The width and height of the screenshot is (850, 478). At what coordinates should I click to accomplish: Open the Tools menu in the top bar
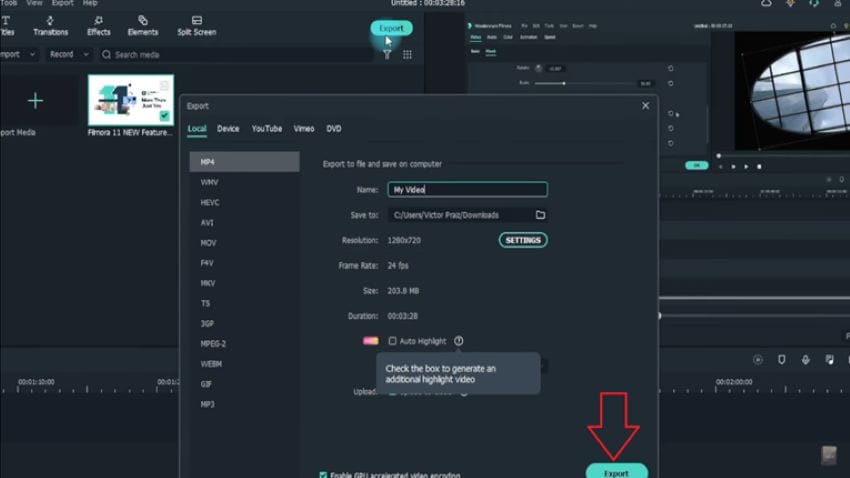click(x=8, y=3)
